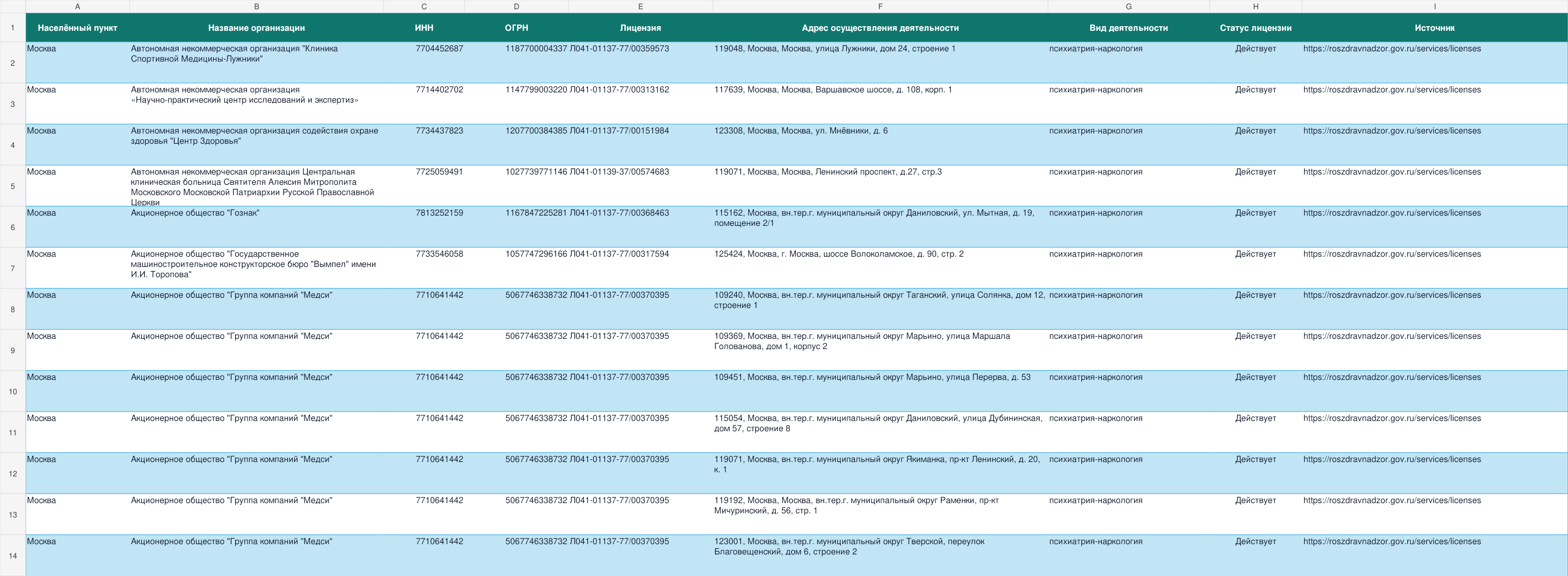Select 'Действует' status cell in row 3
1568x576 pixels.
1256,104
